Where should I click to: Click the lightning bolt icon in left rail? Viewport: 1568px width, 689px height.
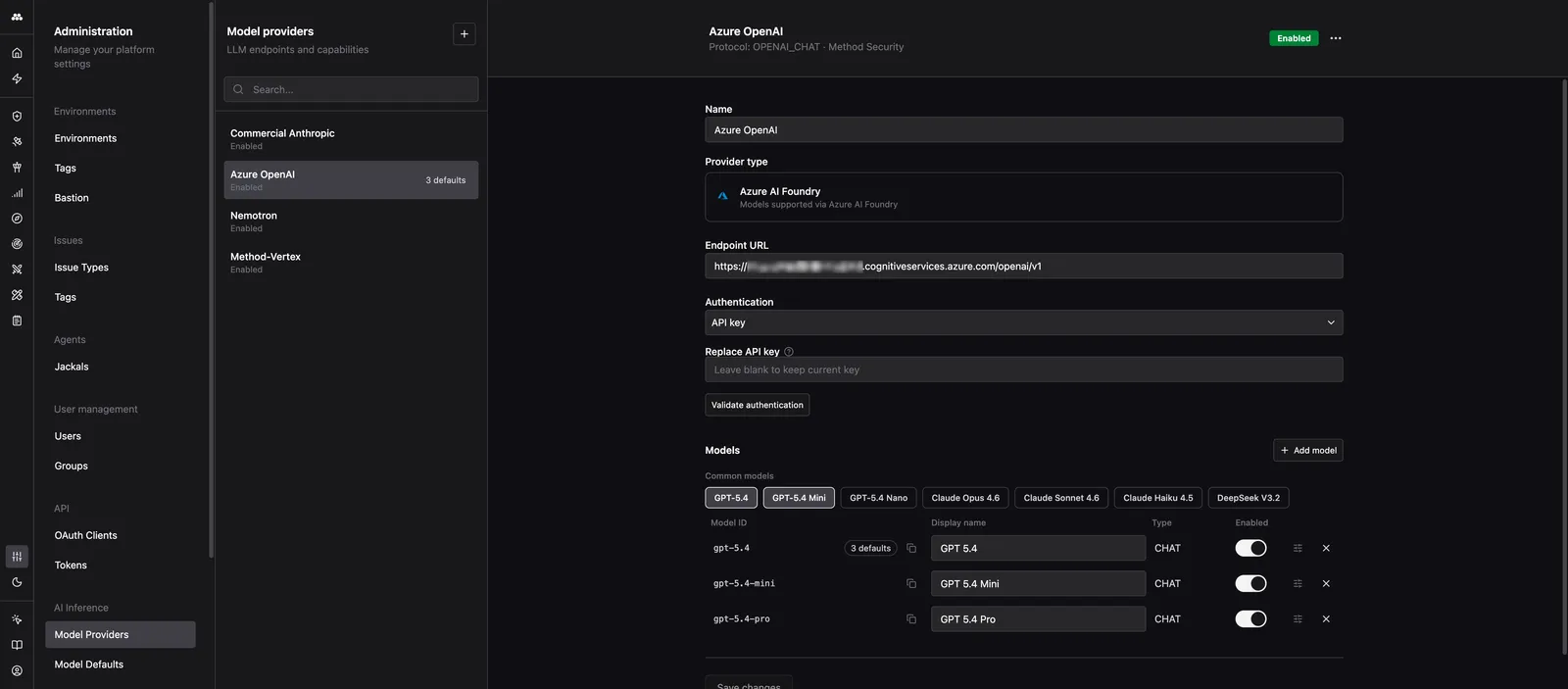[x=17, y=78]
